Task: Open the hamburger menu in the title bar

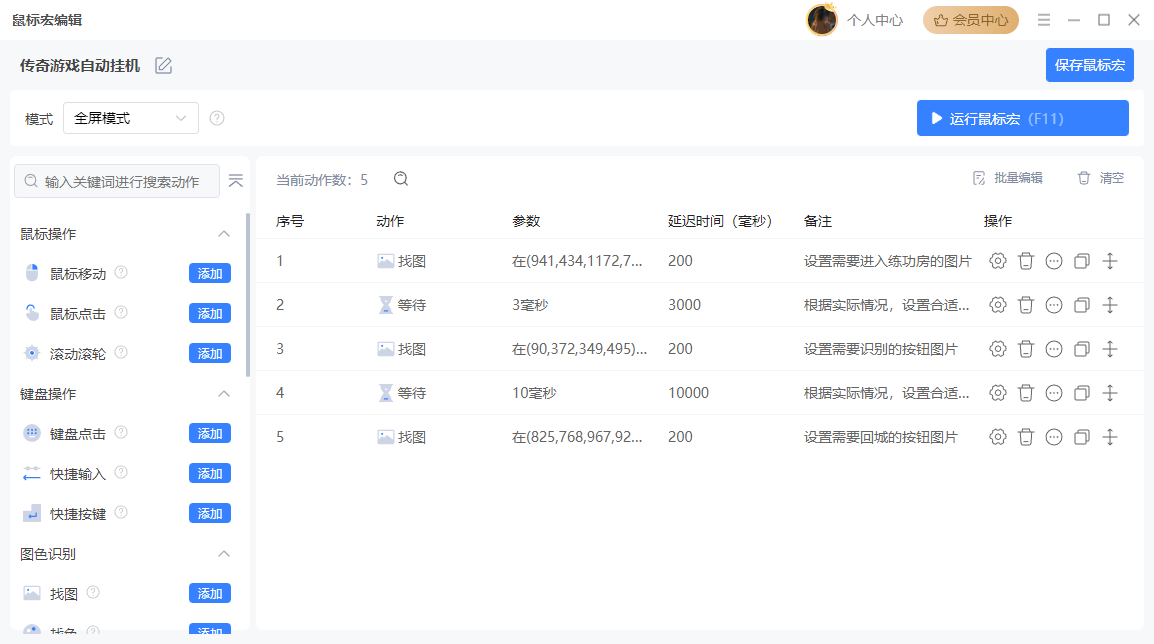Action: pyautogui.click(x=1043, y=19)
